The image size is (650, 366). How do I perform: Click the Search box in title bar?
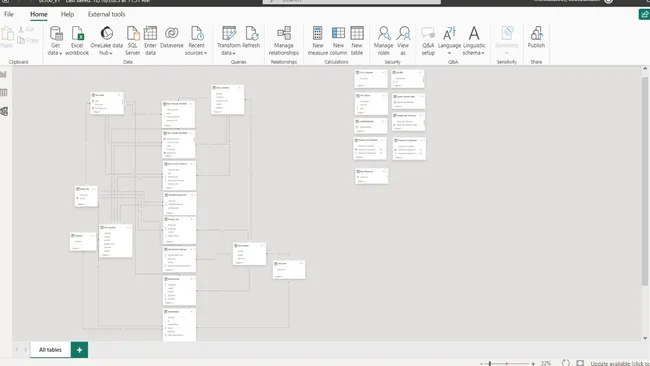pyautogui.click(x=352, y=1)
